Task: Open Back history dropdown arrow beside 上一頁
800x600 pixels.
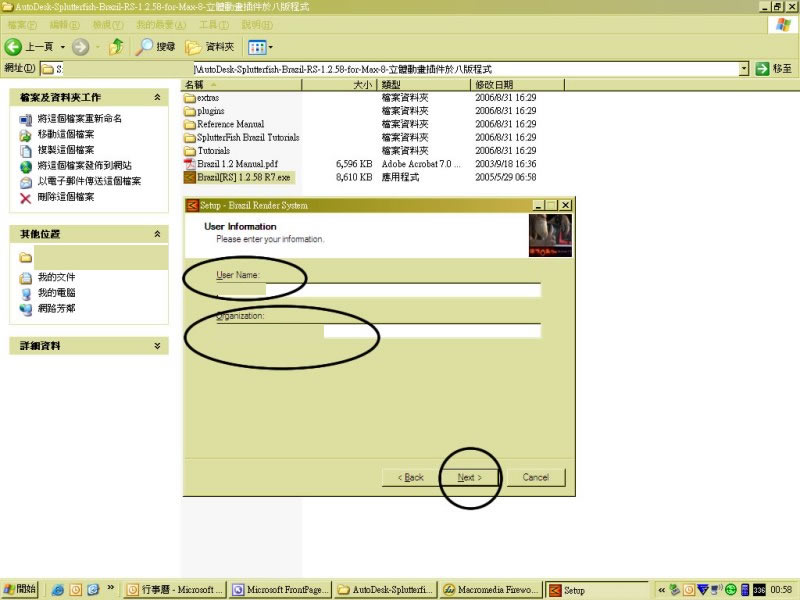Action: (x=63, y=47)
